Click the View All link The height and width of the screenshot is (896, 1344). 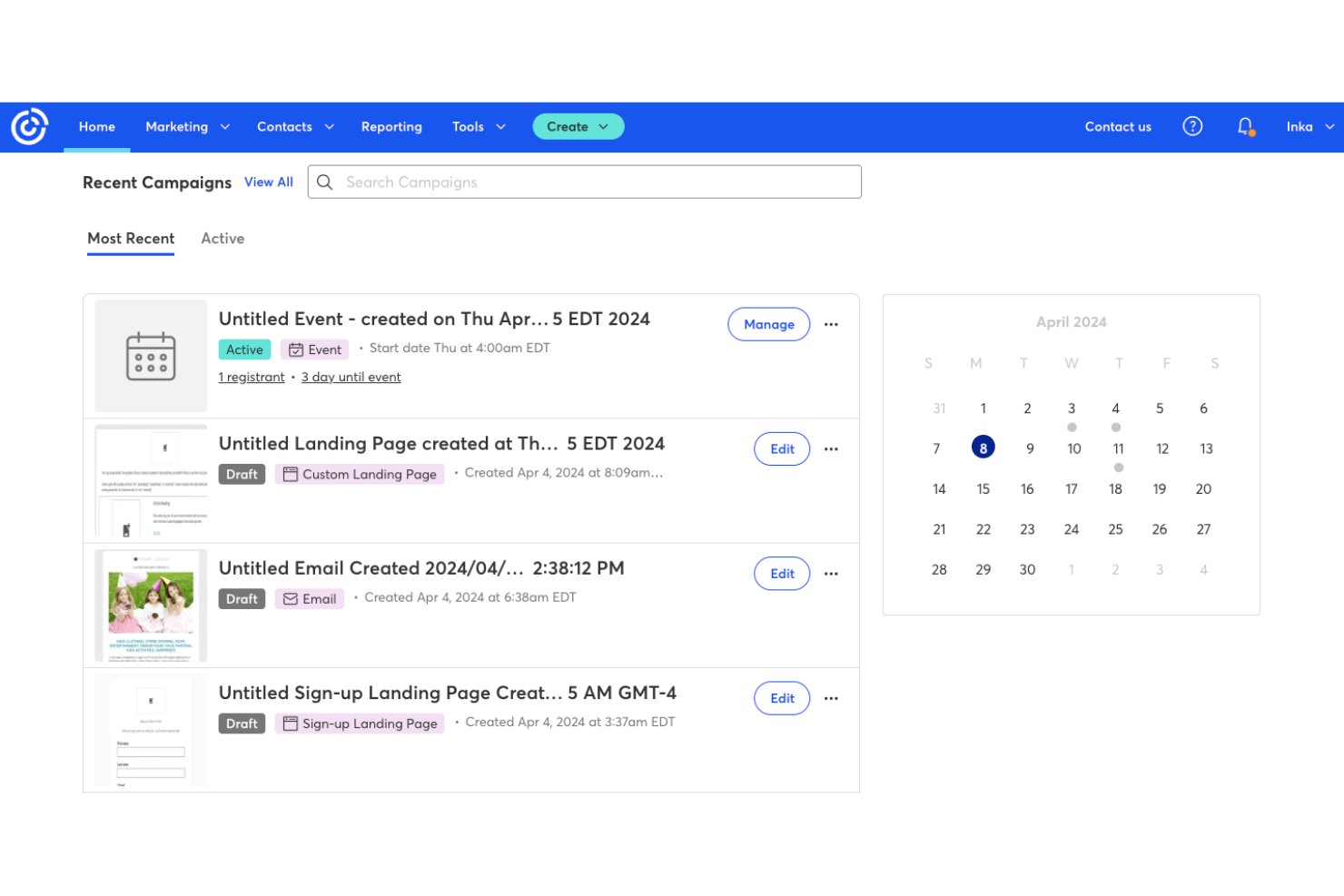pos(269,182)
